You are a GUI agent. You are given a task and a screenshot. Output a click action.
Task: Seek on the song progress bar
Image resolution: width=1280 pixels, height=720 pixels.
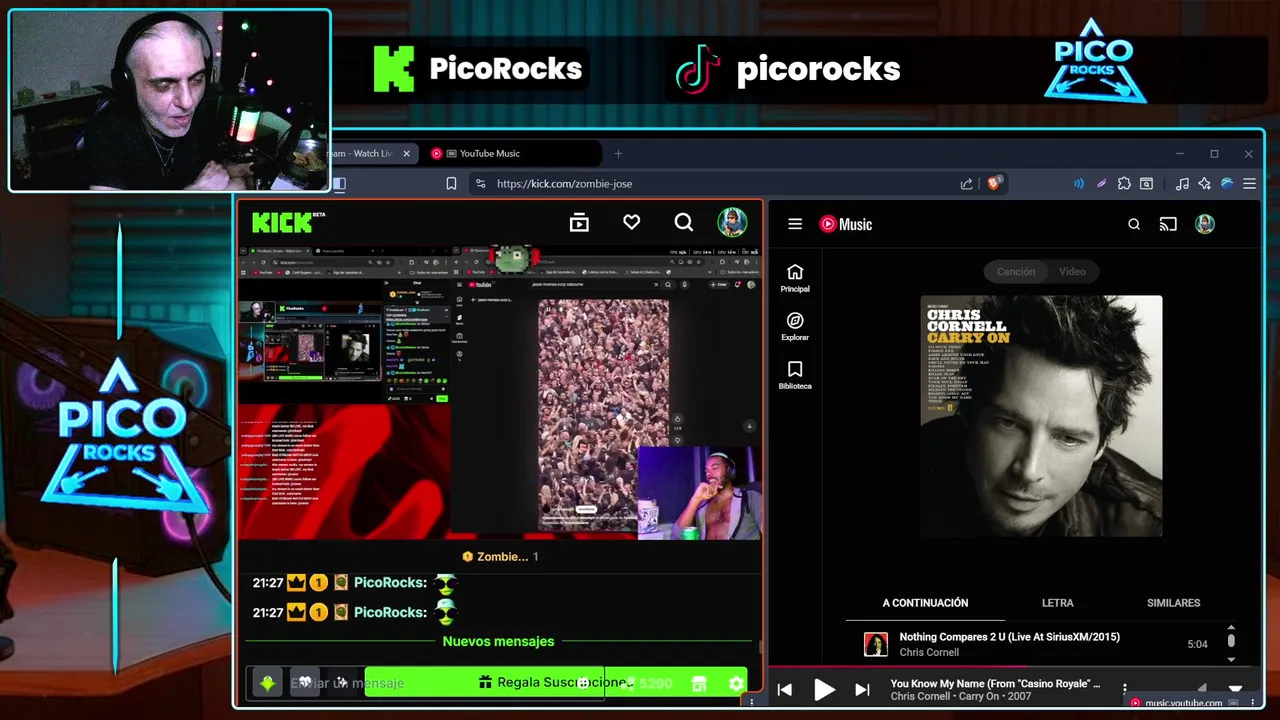point(1016,667)
